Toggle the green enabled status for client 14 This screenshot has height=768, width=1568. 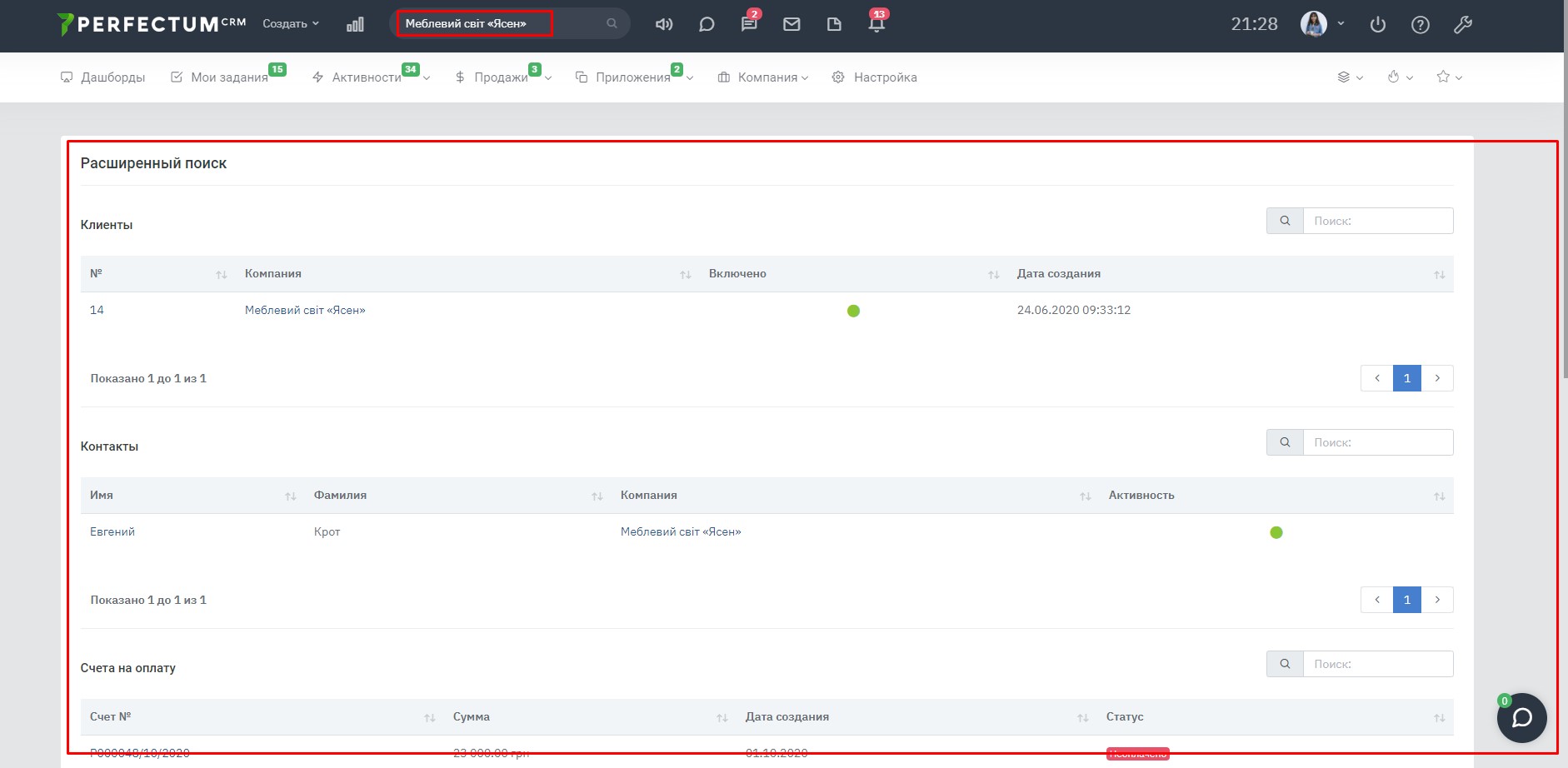click(853, 311)
